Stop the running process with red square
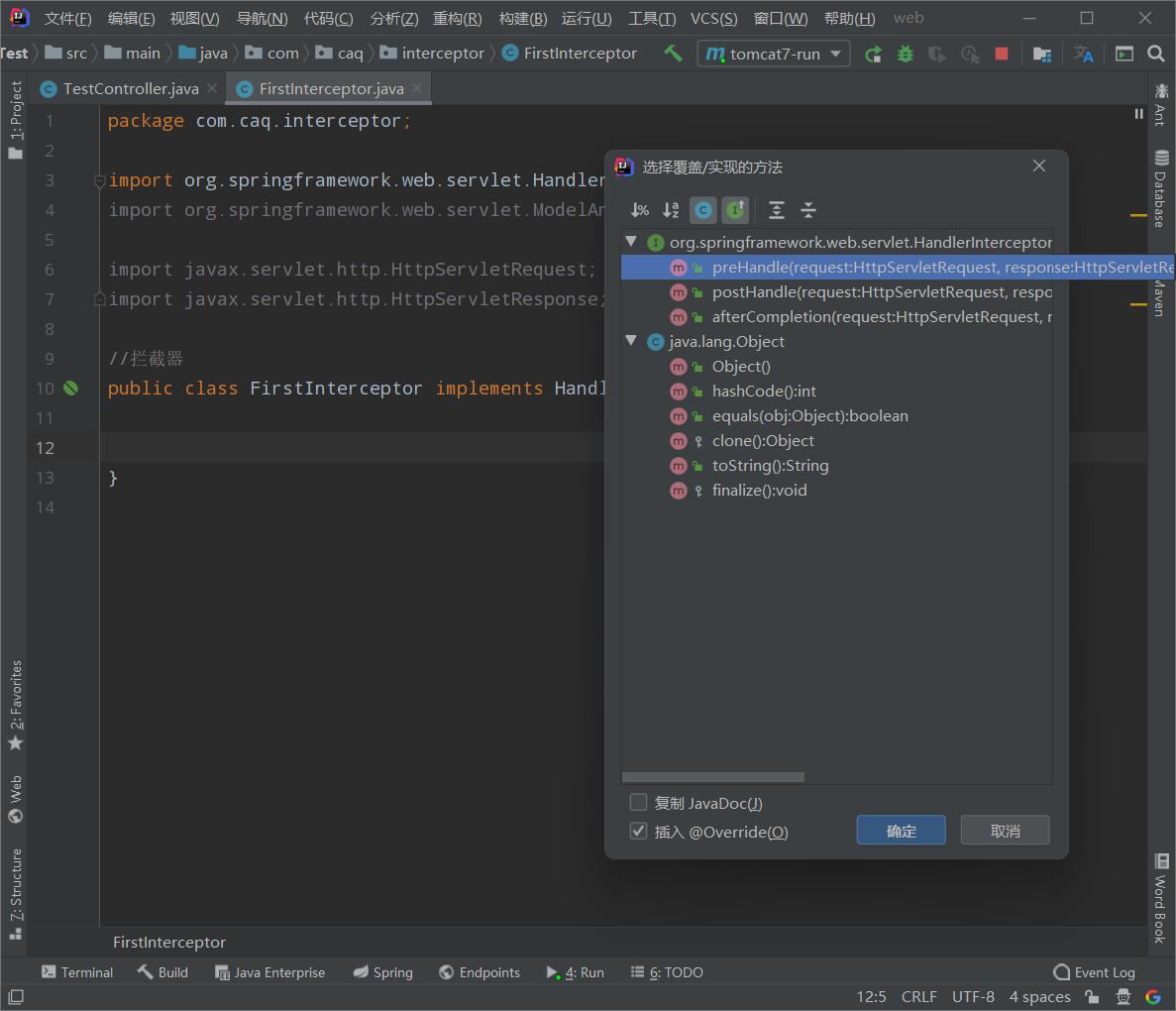The height and width of the screenshot is (1011, 1176). tap(1002, 54)
